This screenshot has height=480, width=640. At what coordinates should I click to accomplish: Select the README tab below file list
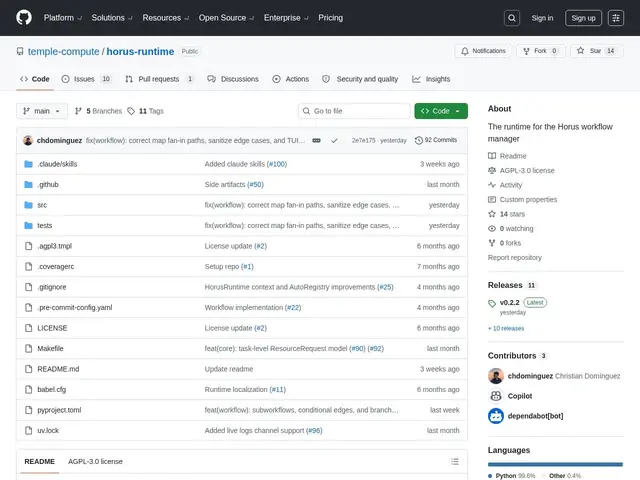[x=39, y=462]
